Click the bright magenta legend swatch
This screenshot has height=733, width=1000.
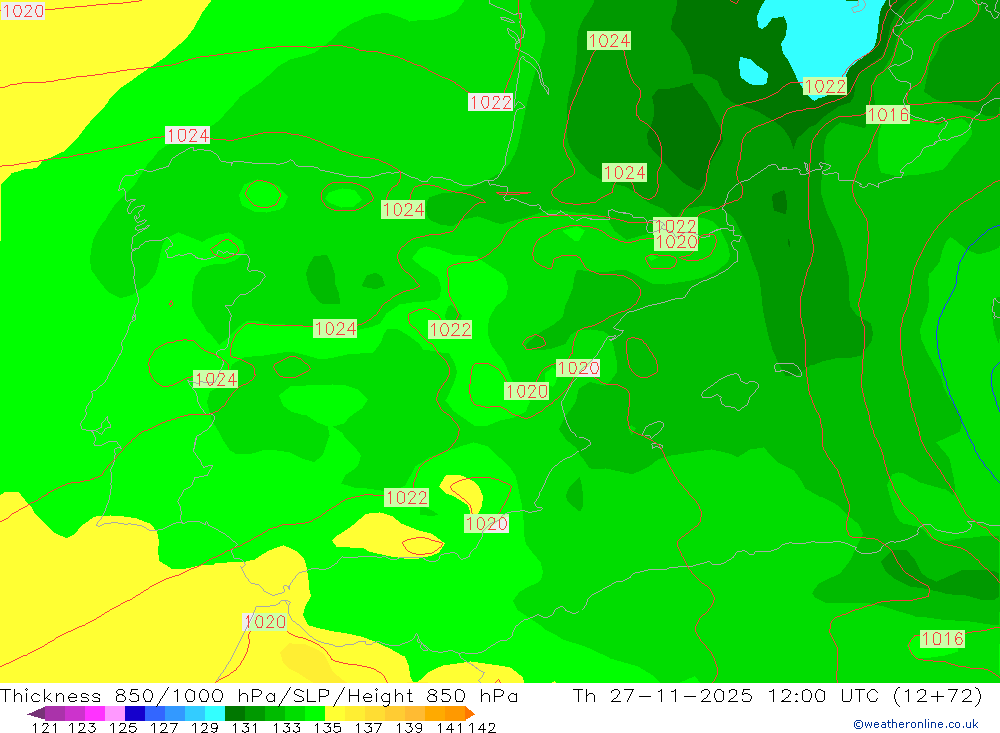click(95, 713)
